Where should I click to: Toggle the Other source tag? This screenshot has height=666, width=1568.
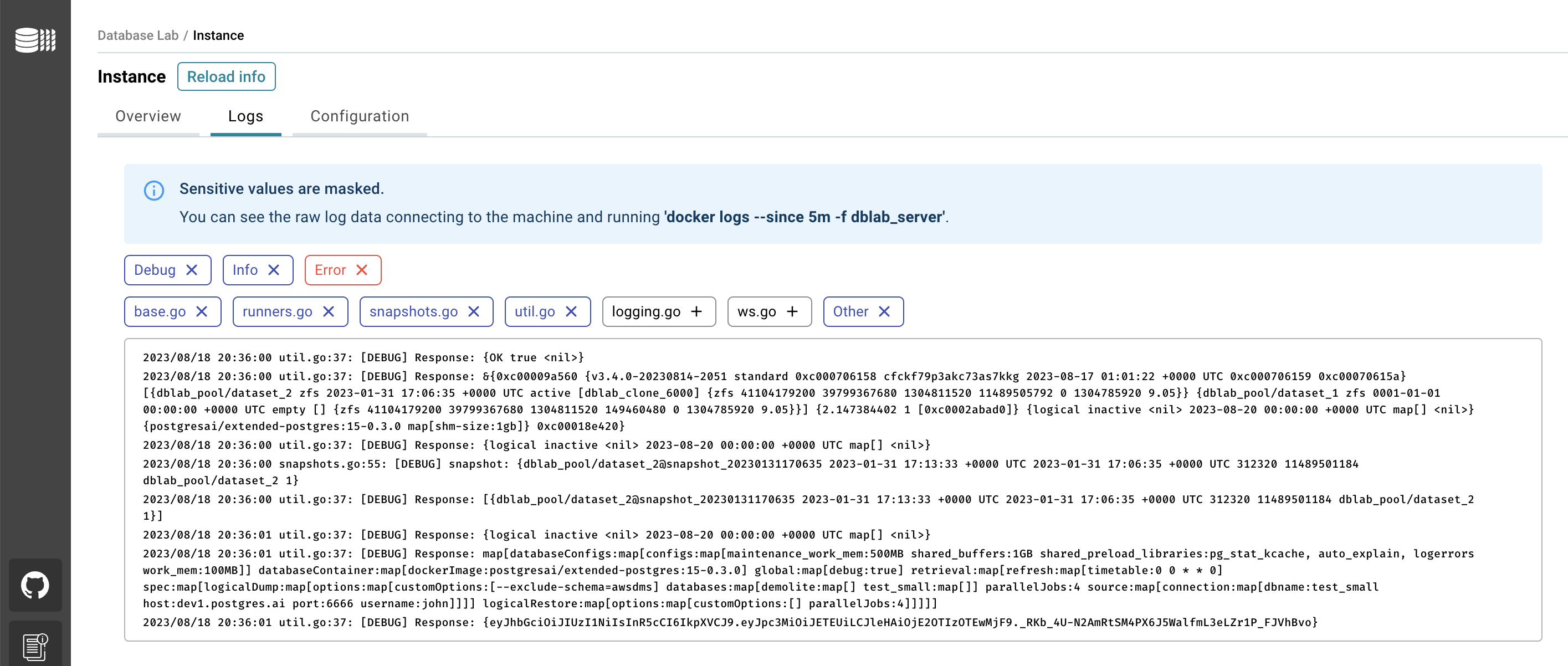863,312
